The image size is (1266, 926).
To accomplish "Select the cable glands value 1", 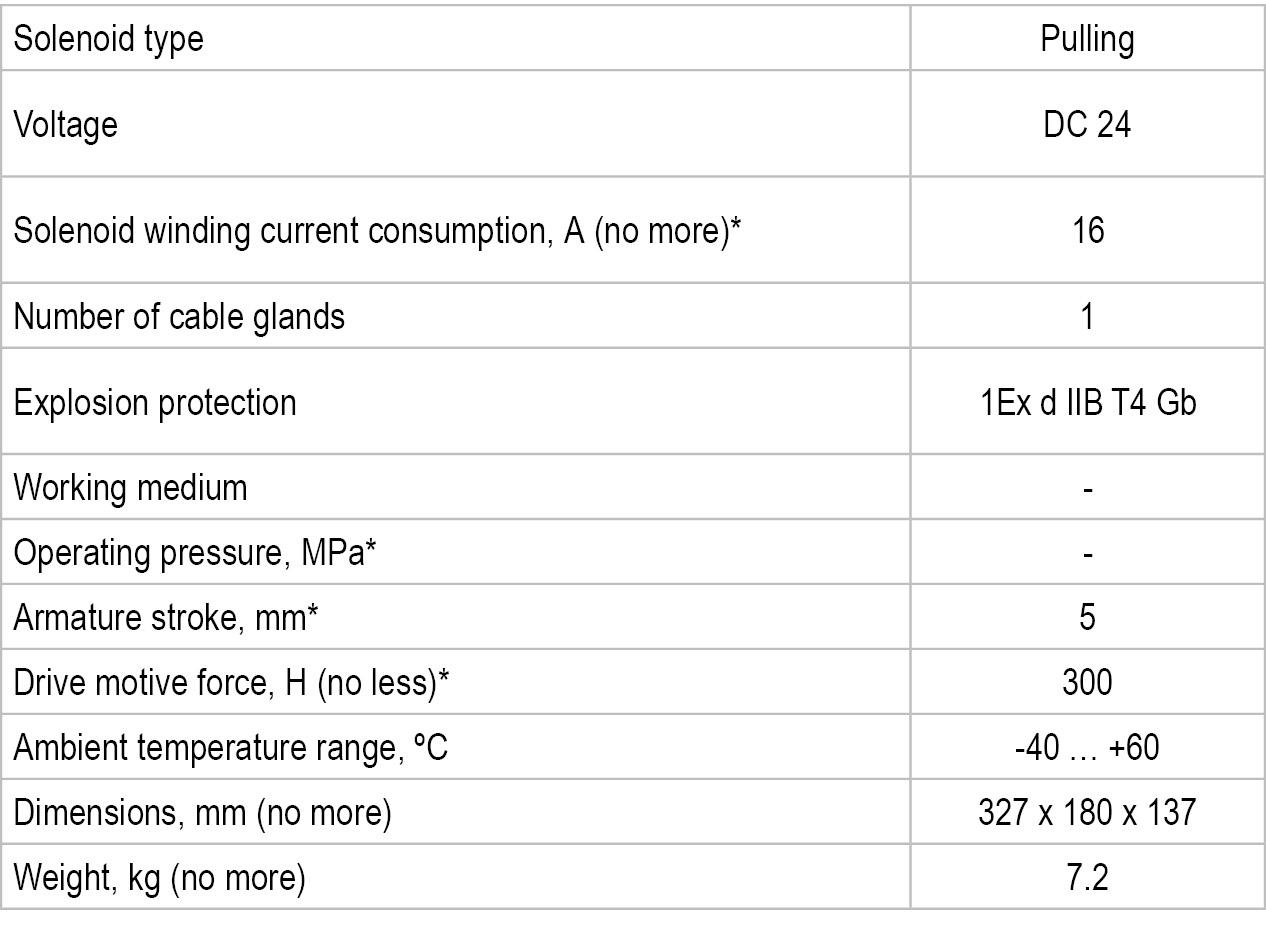I will pyautogui.click(x=1087, y=317).
